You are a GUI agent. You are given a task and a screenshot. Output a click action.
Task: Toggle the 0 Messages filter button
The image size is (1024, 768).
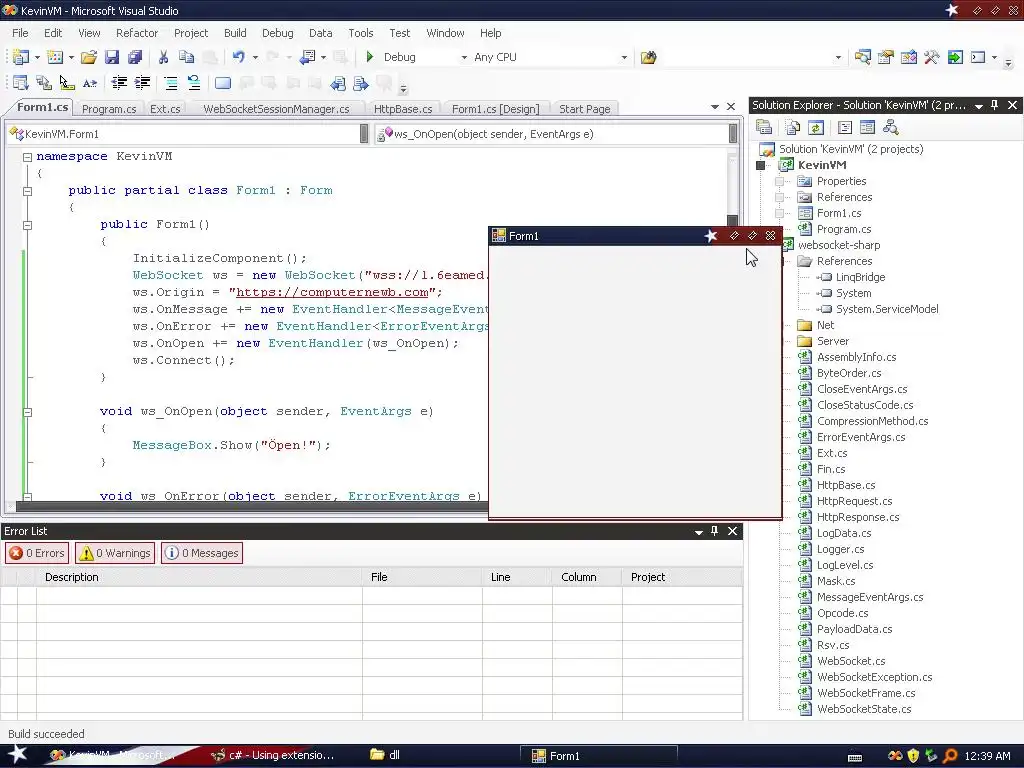coord(202,553)
